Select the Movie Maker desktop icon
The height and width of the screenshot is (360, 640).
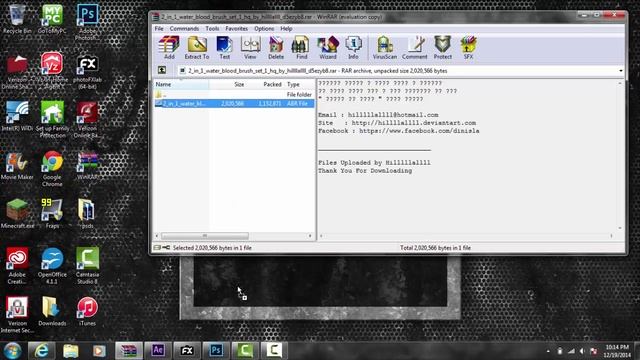(x=17, y=165)
